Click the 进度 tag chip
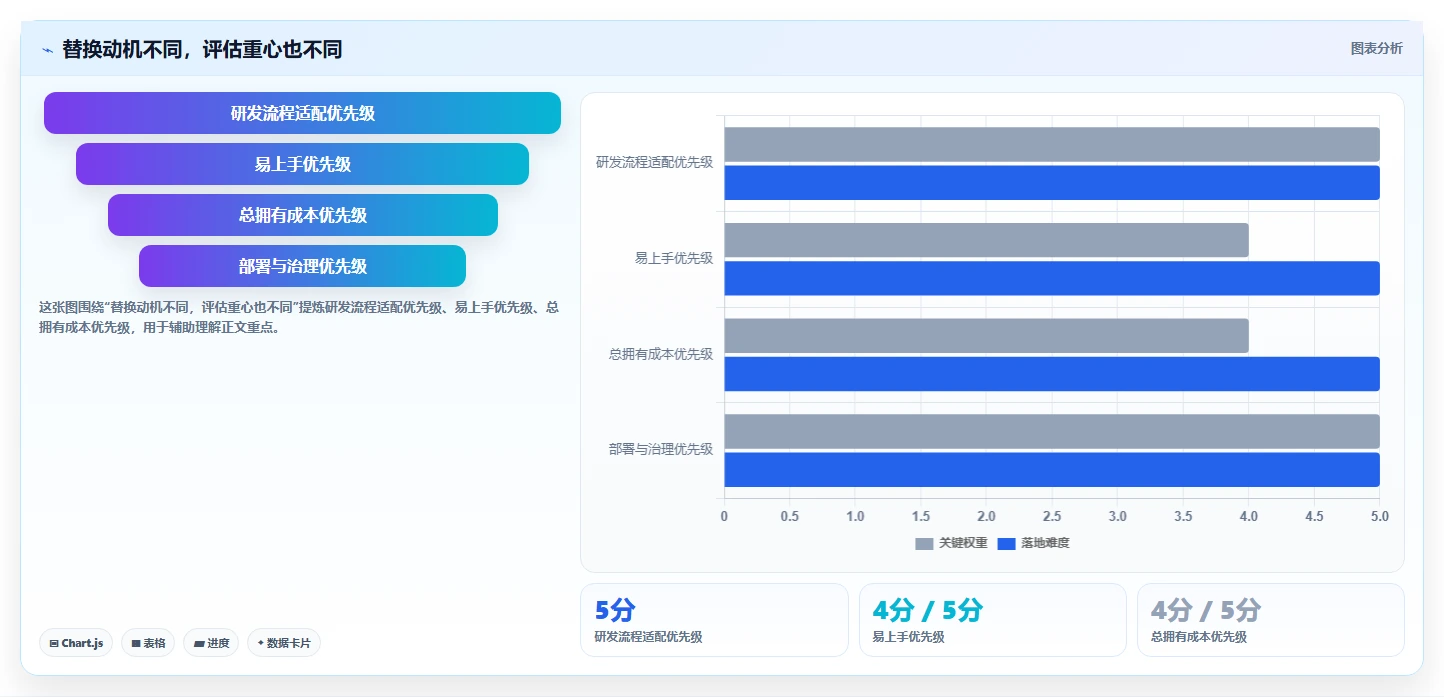This screenshot has width=1444, height=697. (x=211, y=643)
